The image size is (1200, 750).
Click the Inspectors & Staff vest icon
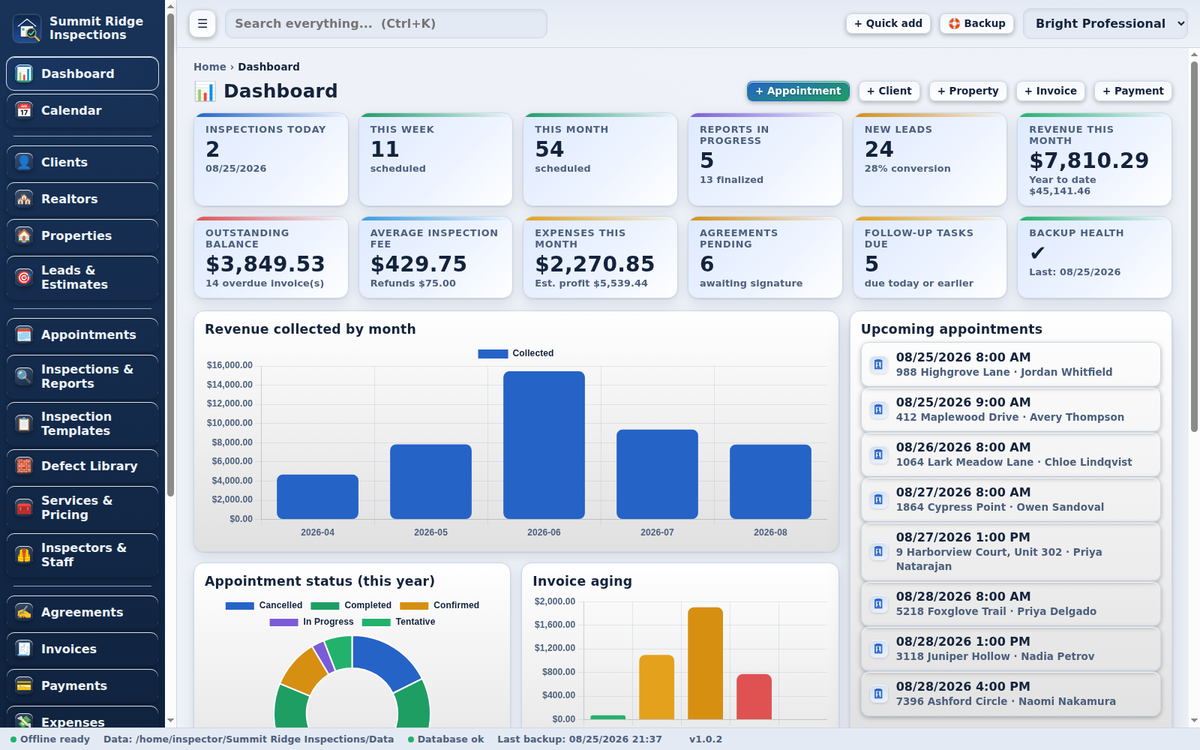(24, 555)
